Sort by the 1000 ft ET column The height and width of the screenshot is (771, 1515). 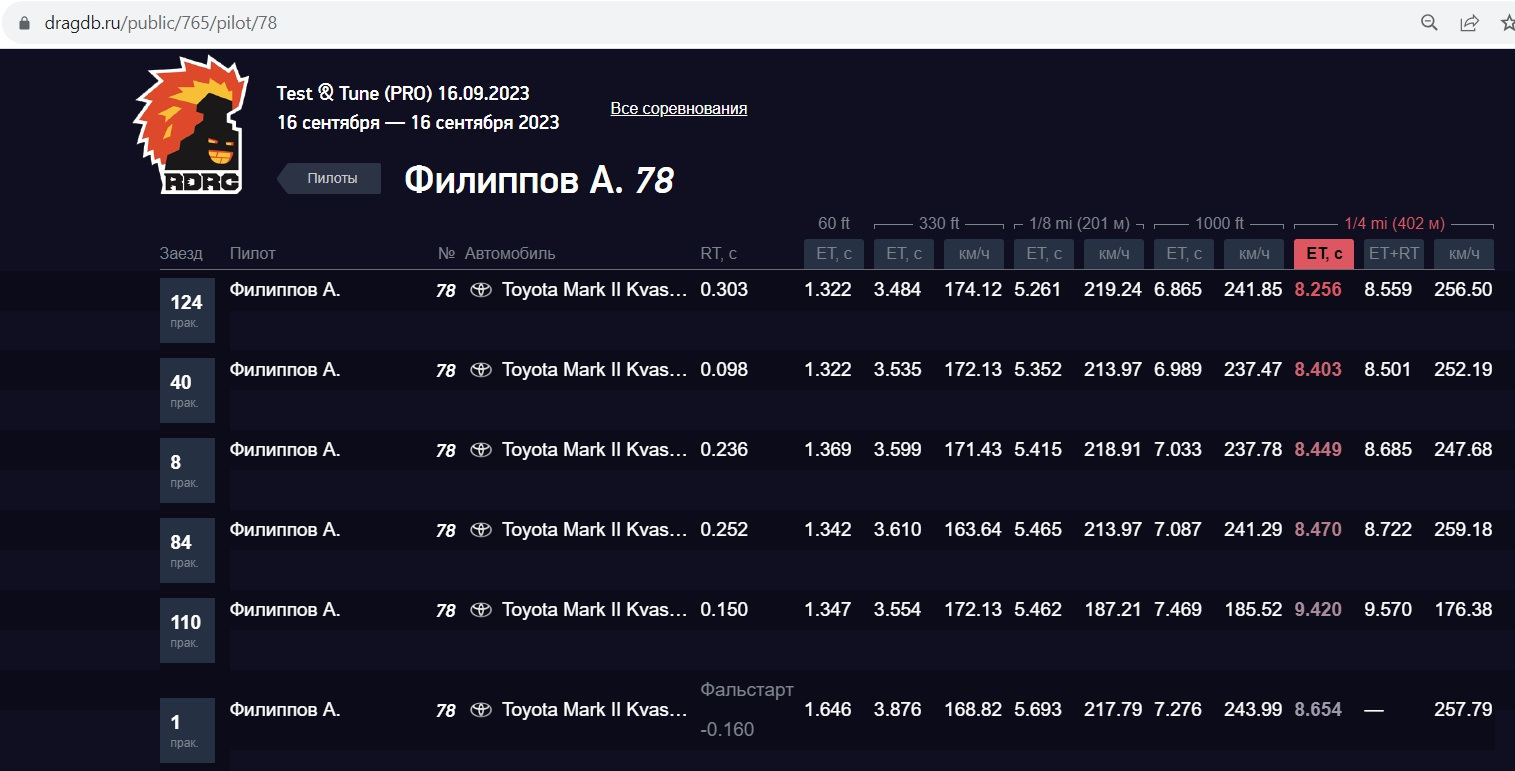[x=1183, y=254]
